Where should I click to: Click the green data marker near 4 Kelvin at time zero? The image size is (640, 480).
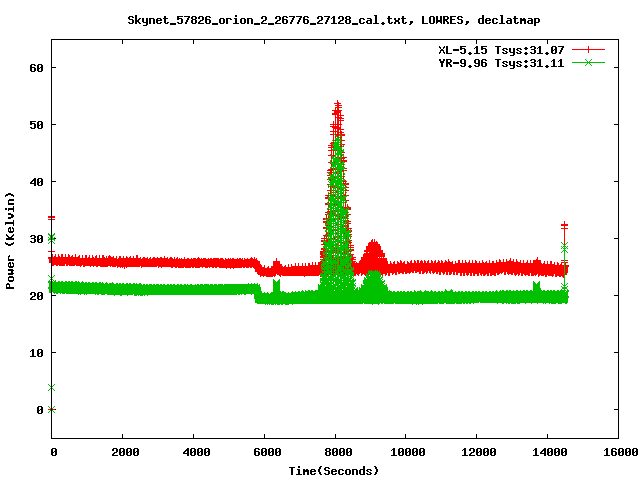click(51, 387)
